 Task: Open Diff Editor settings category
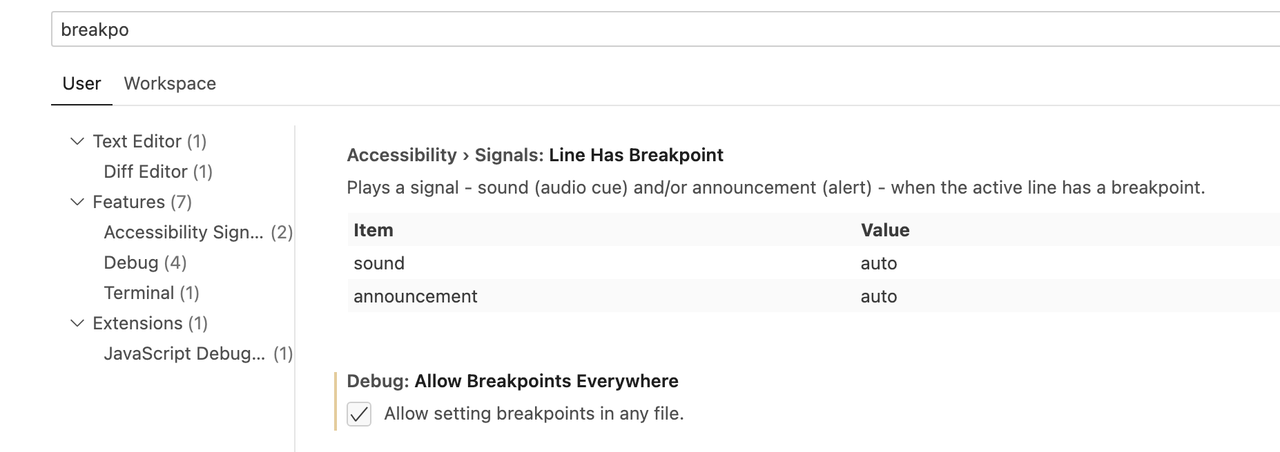click(x=146, y=172)
